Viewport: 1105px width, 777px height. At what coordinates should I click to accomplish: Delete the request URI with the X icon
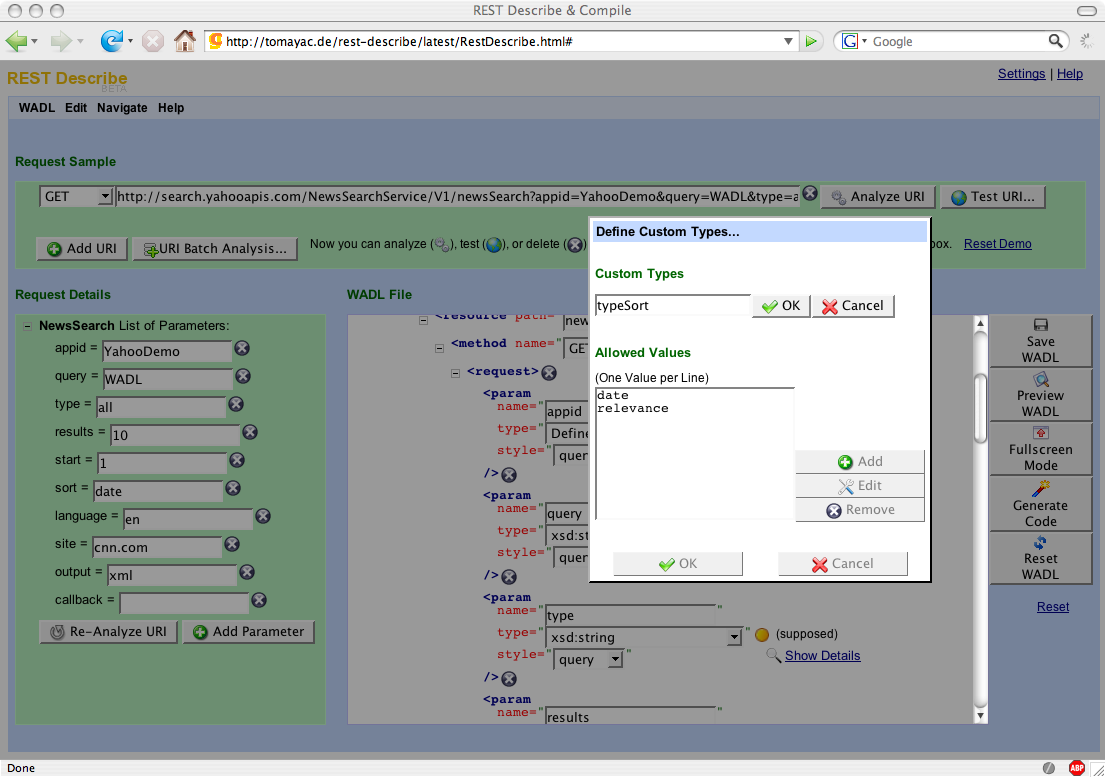tap(810, 193)
